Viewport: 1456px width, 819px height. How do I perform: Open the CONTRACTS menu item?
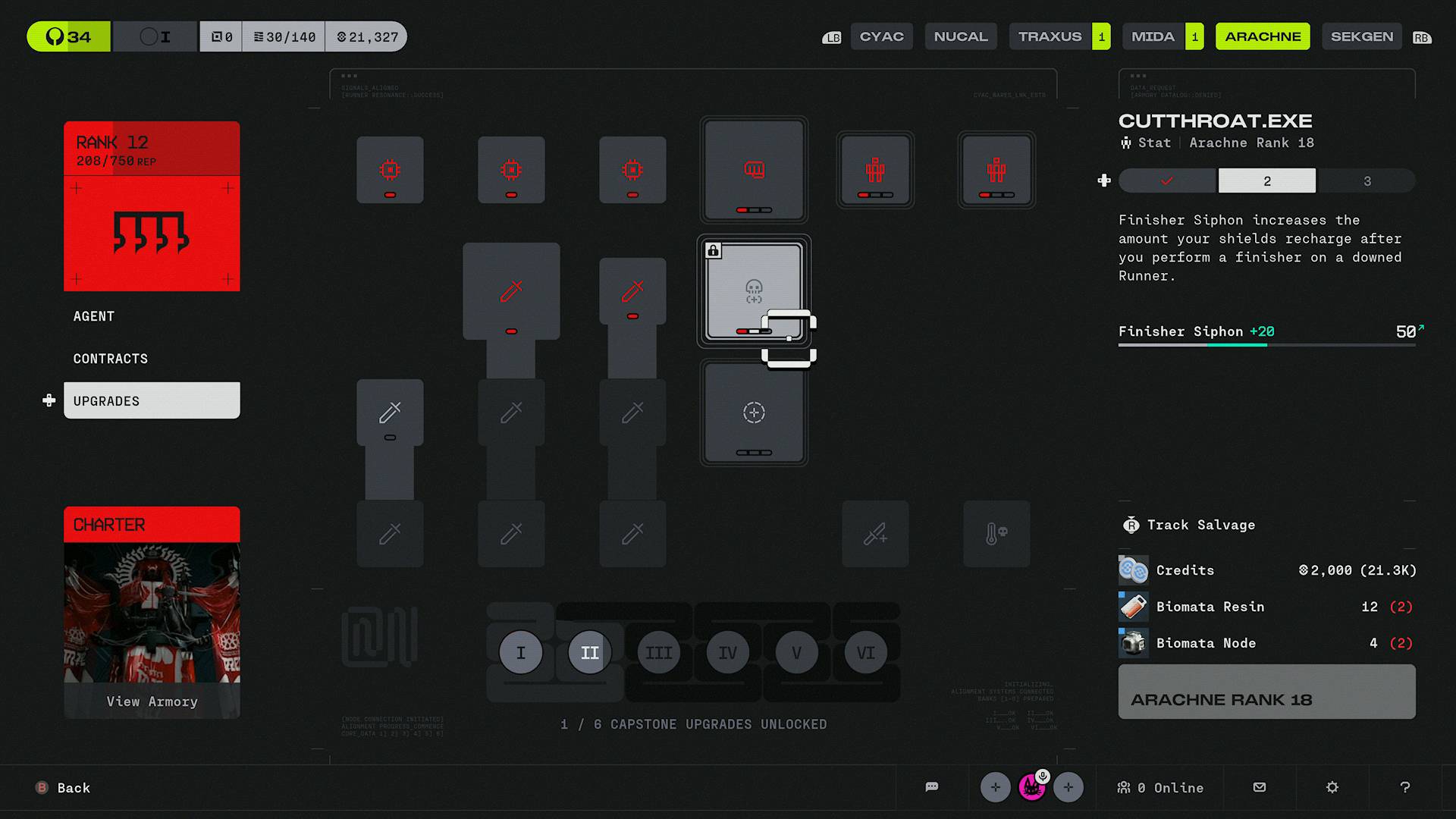(111, 359)
